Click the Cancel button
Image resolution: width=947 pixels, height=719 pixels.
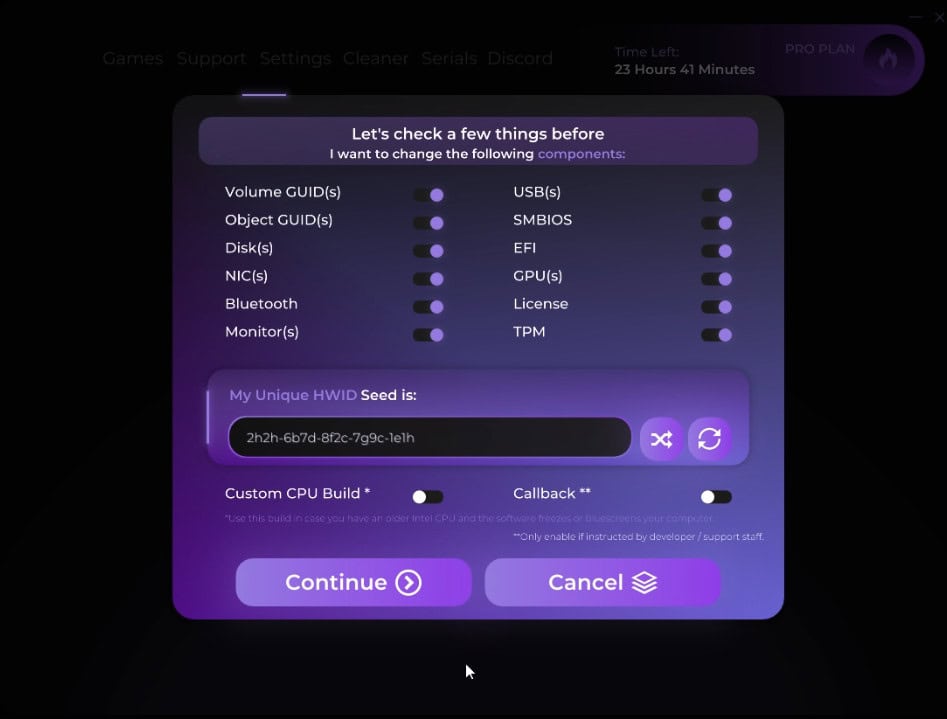602,582
